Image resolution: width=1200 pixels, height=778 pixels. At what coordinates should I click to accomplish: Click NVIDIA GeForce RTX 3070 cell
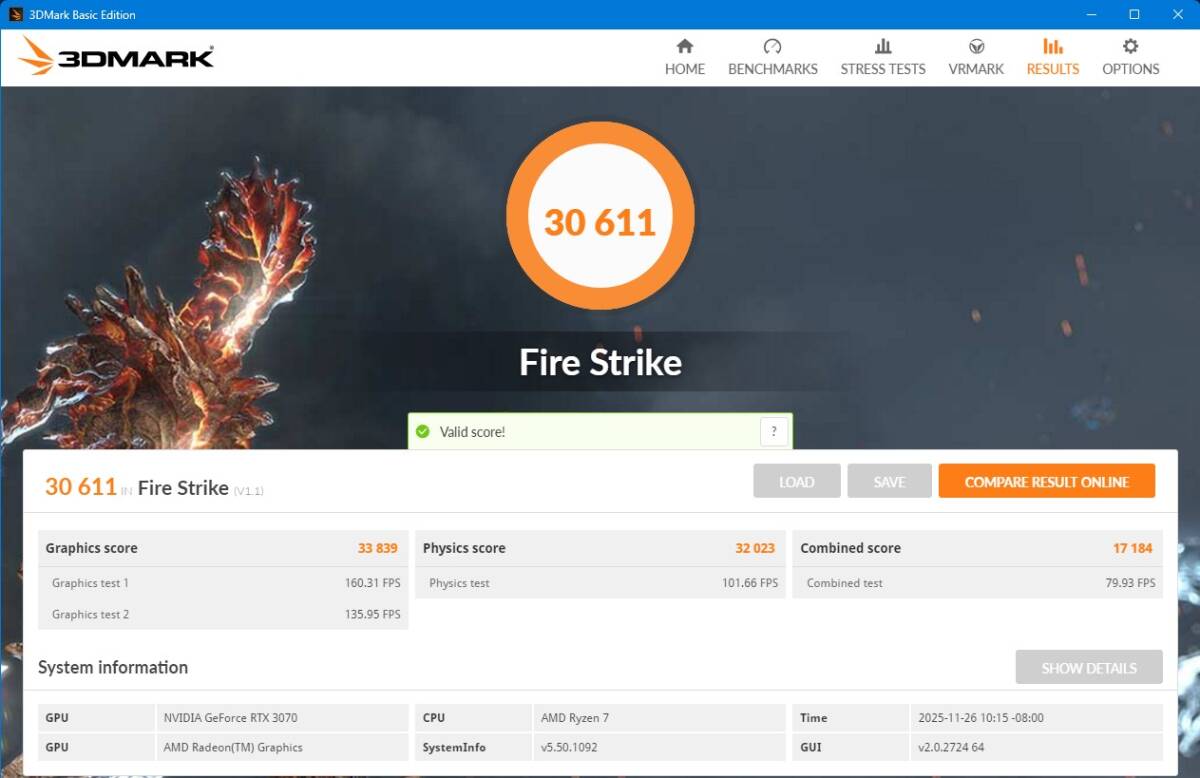[x=283, y=718]
